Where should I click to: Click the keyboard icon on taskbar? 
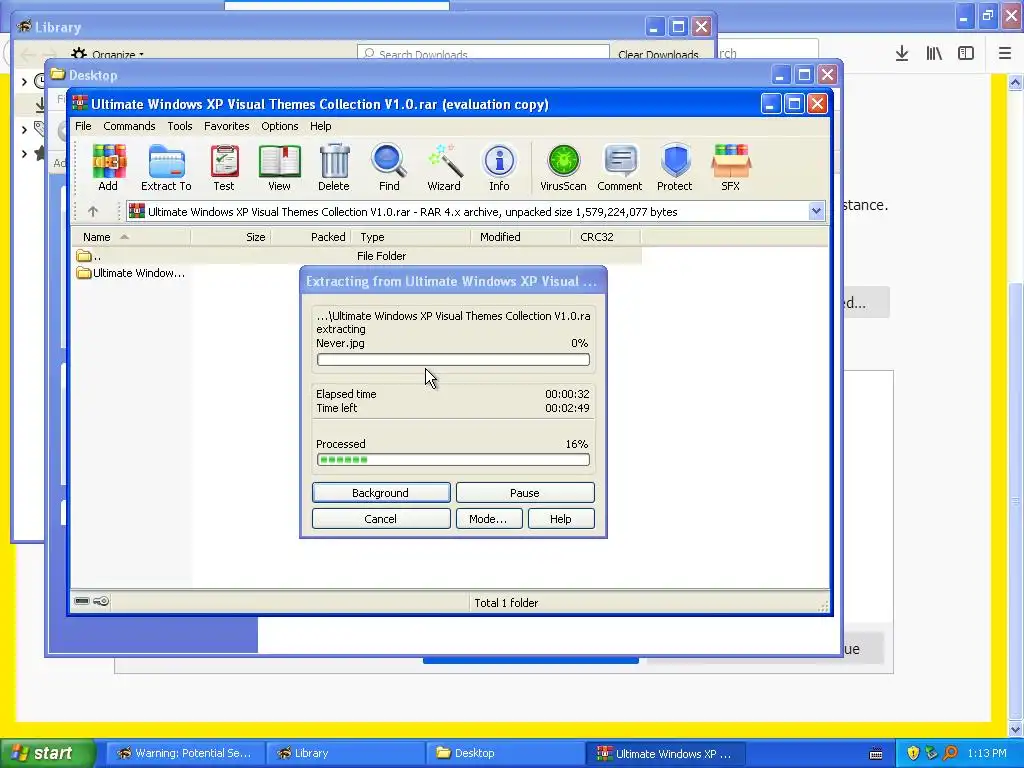[876, 754]
